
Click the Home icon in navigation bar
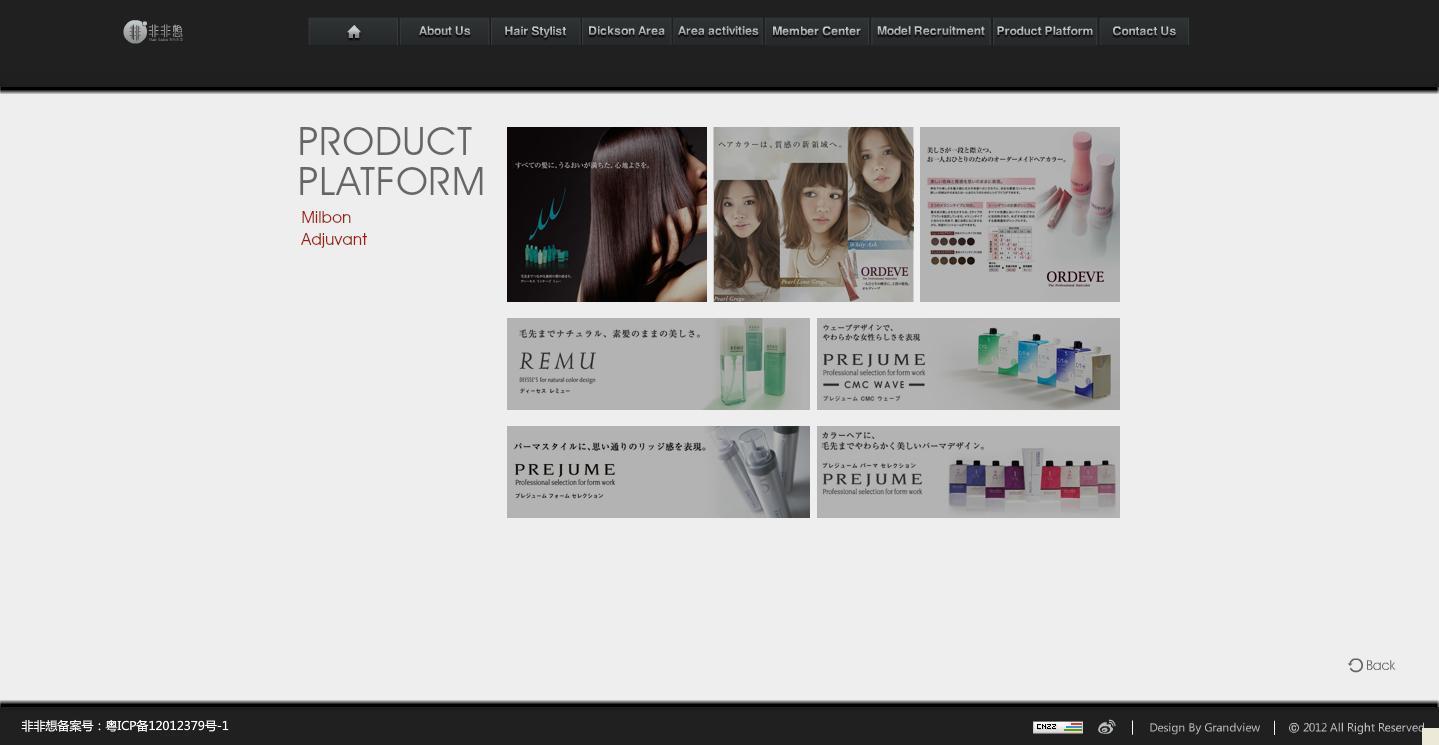353,31
